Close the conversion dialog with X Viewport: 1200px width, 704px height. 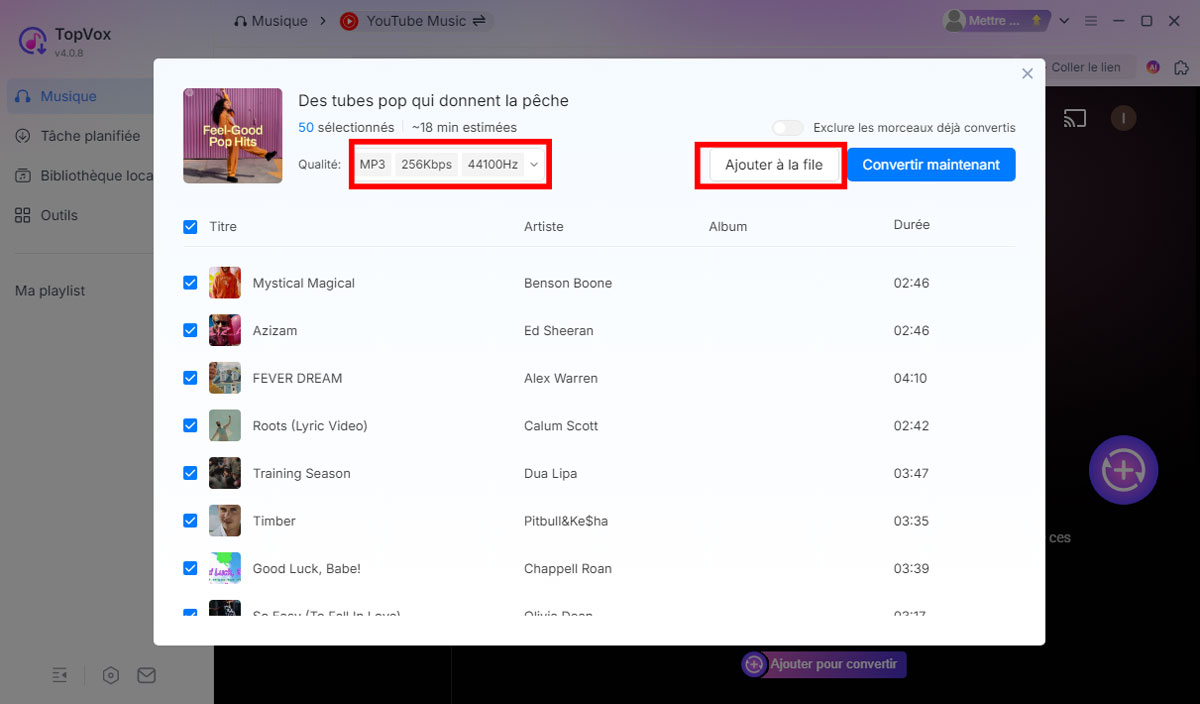pos(1027,74)
